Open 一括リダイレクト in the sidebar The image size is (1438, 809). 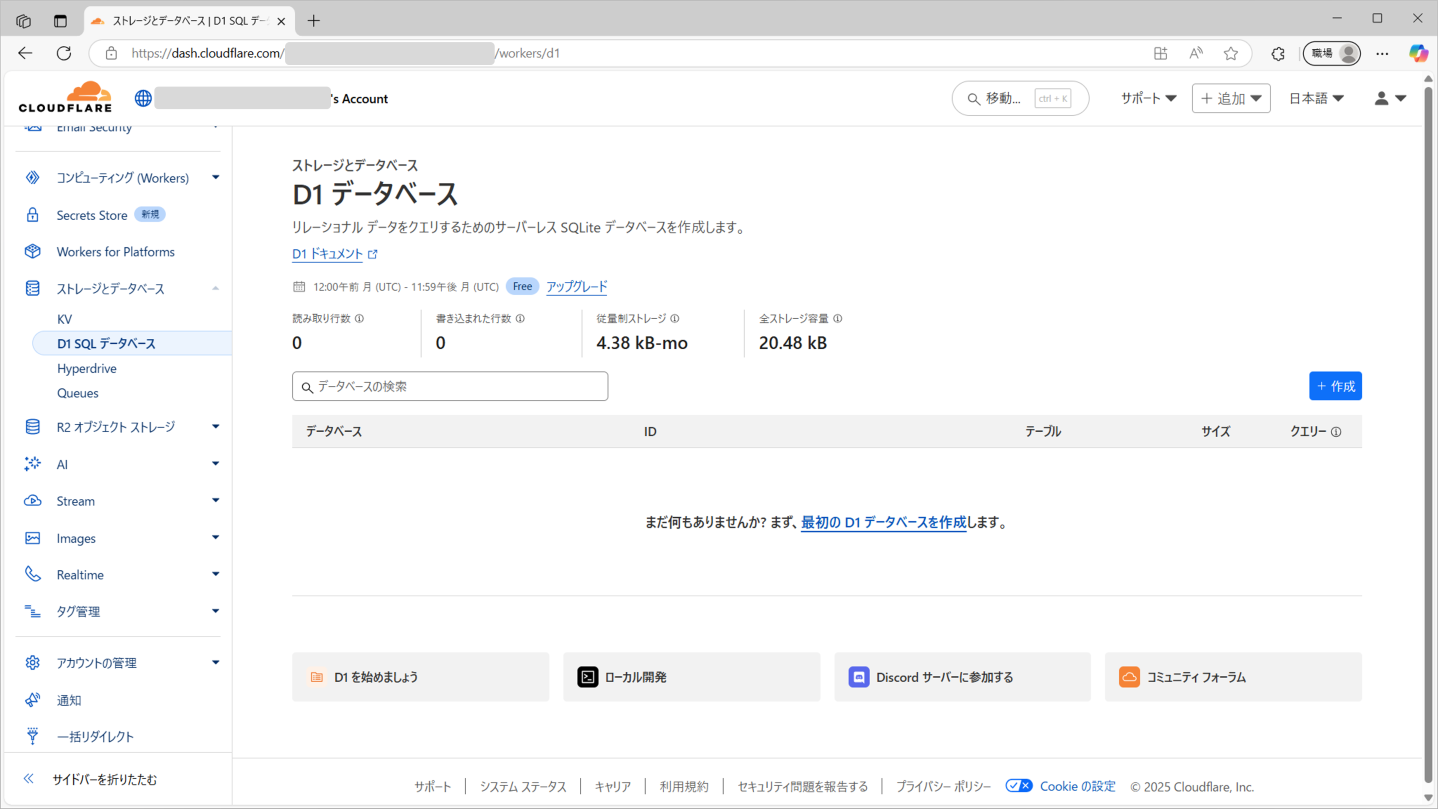tap(95, 736)
